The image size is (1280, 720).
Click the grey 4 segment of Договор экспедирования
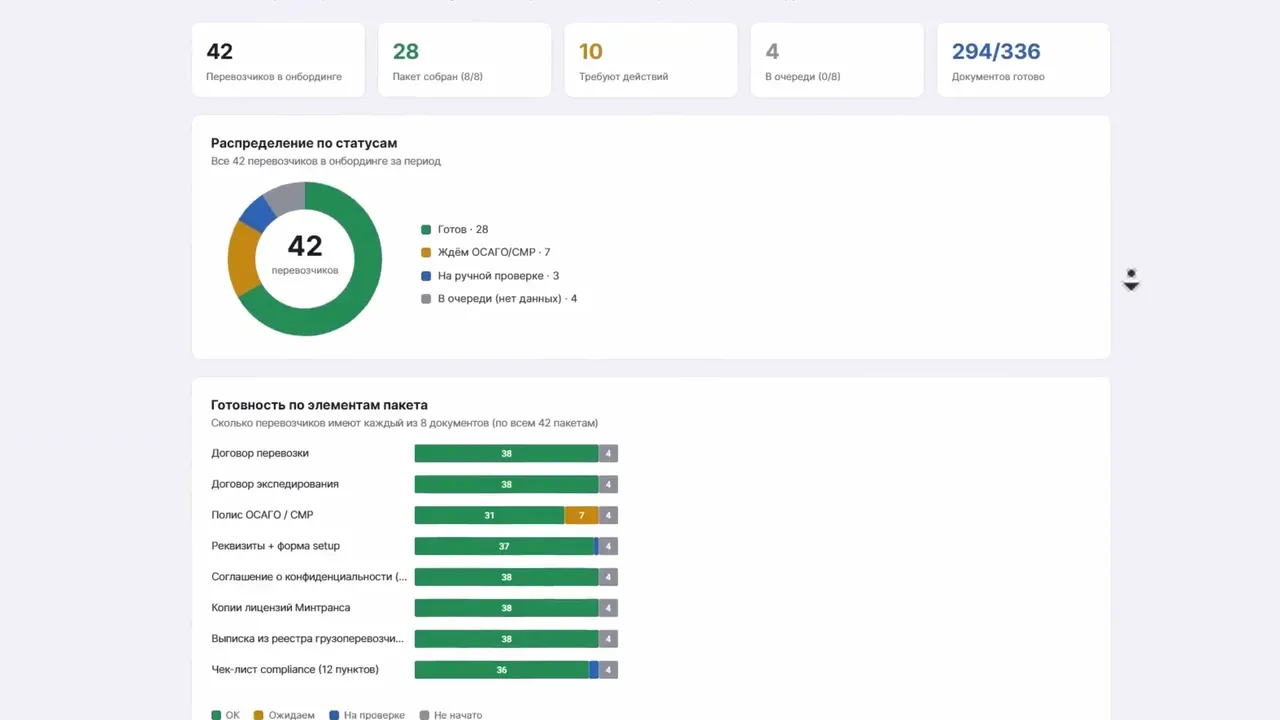tap(608, 485)
